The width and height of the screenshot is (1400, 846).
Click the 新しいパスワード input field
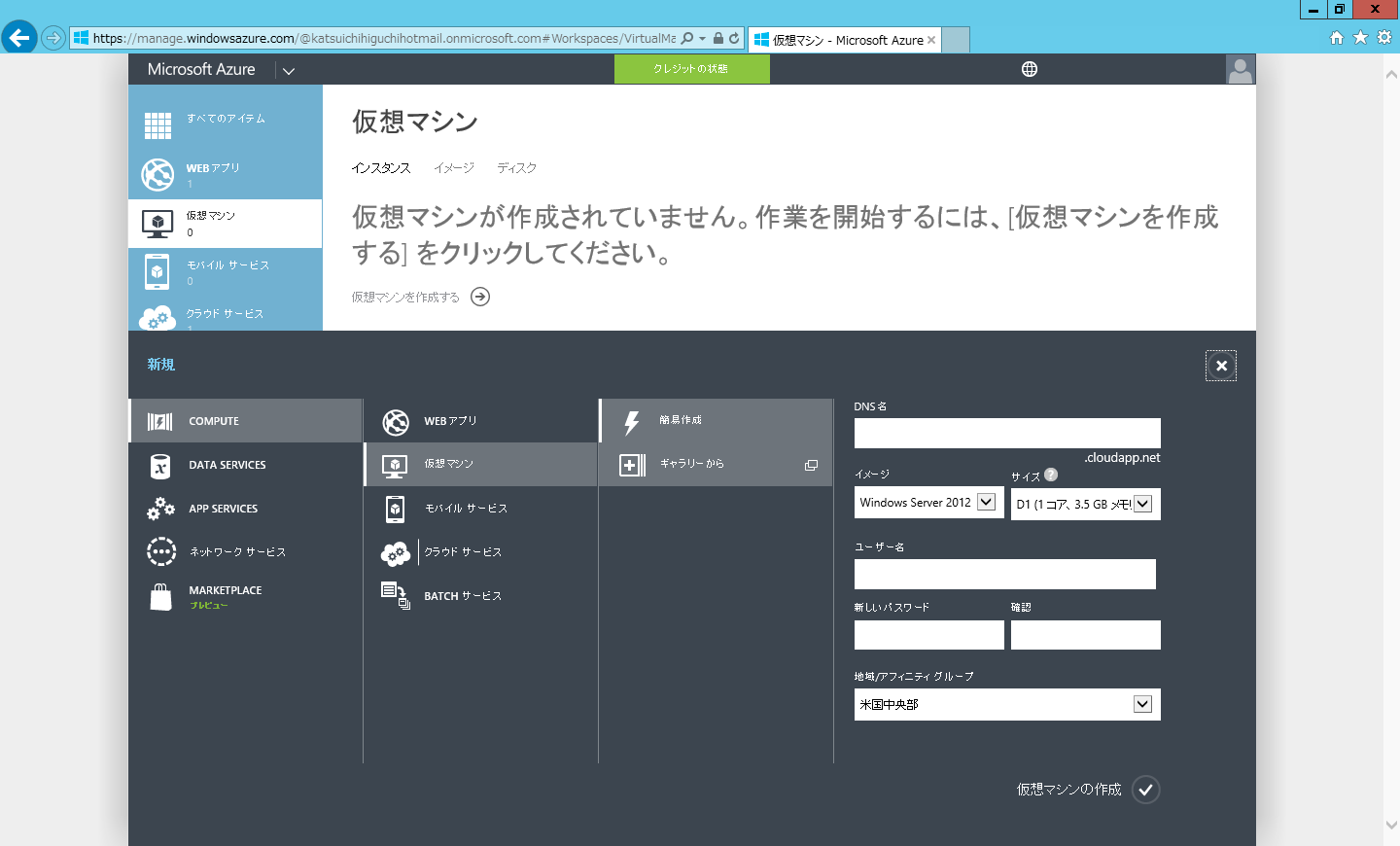click(x=928, y=635)
